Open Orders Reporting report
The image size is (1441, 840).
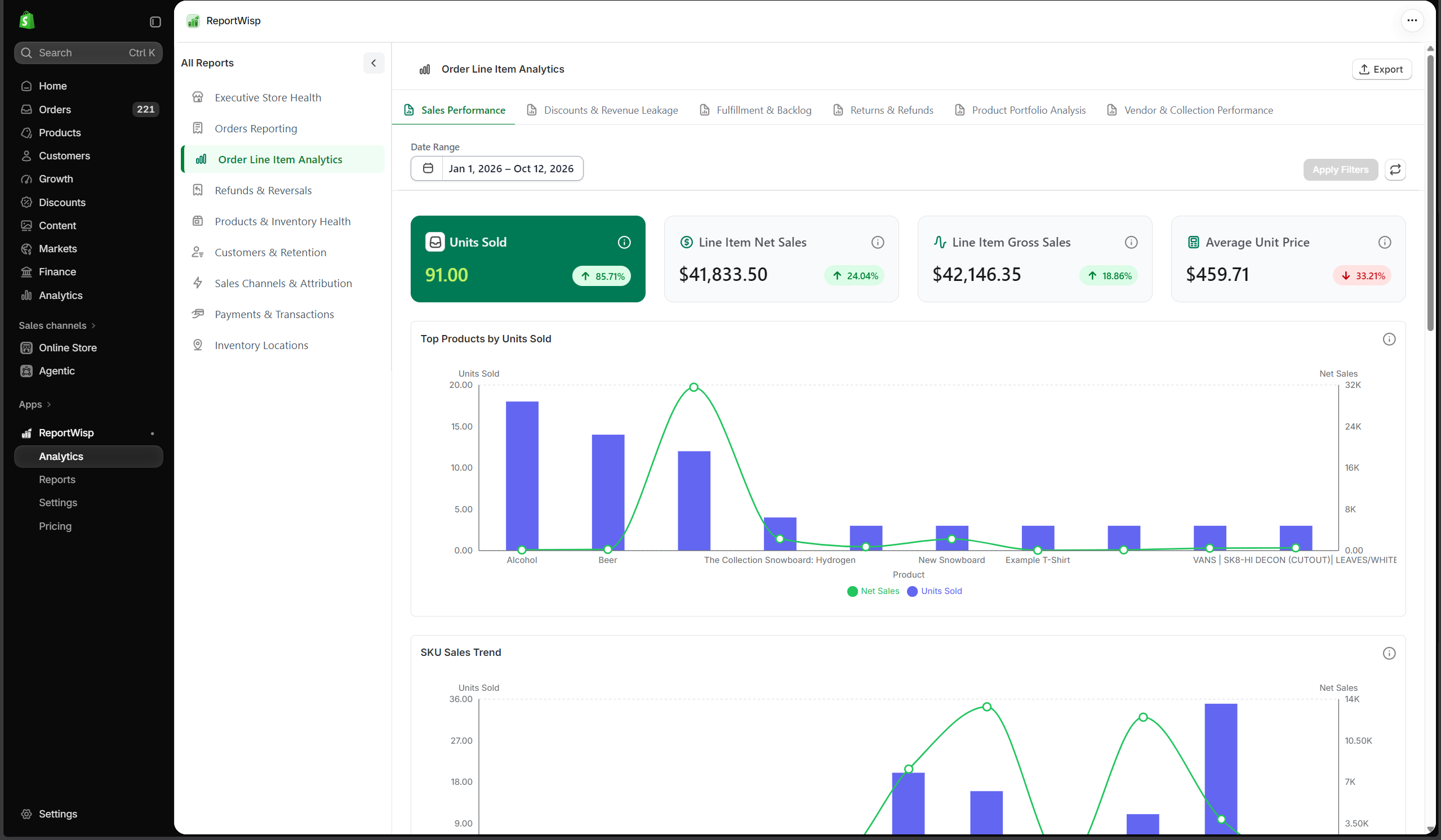[283, 128]
